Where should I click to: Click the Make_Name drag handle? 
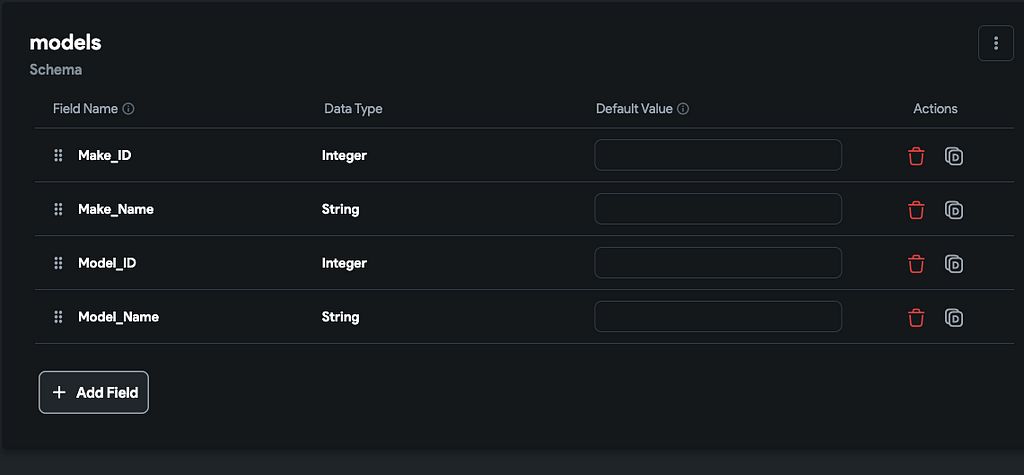(x=58, y=210)
